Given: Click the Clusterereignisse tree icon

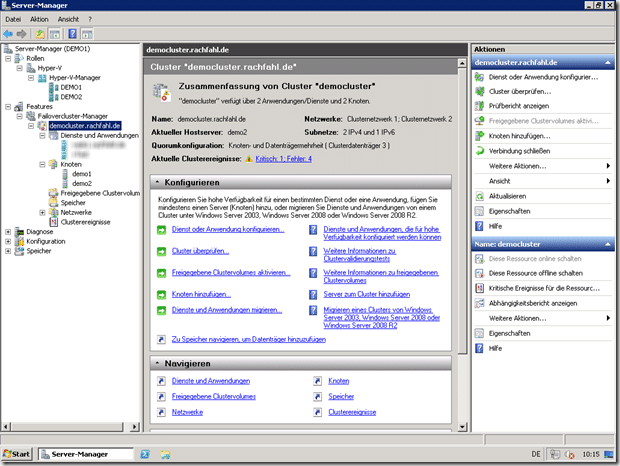Looking at the screenshot, I should 53,222.
